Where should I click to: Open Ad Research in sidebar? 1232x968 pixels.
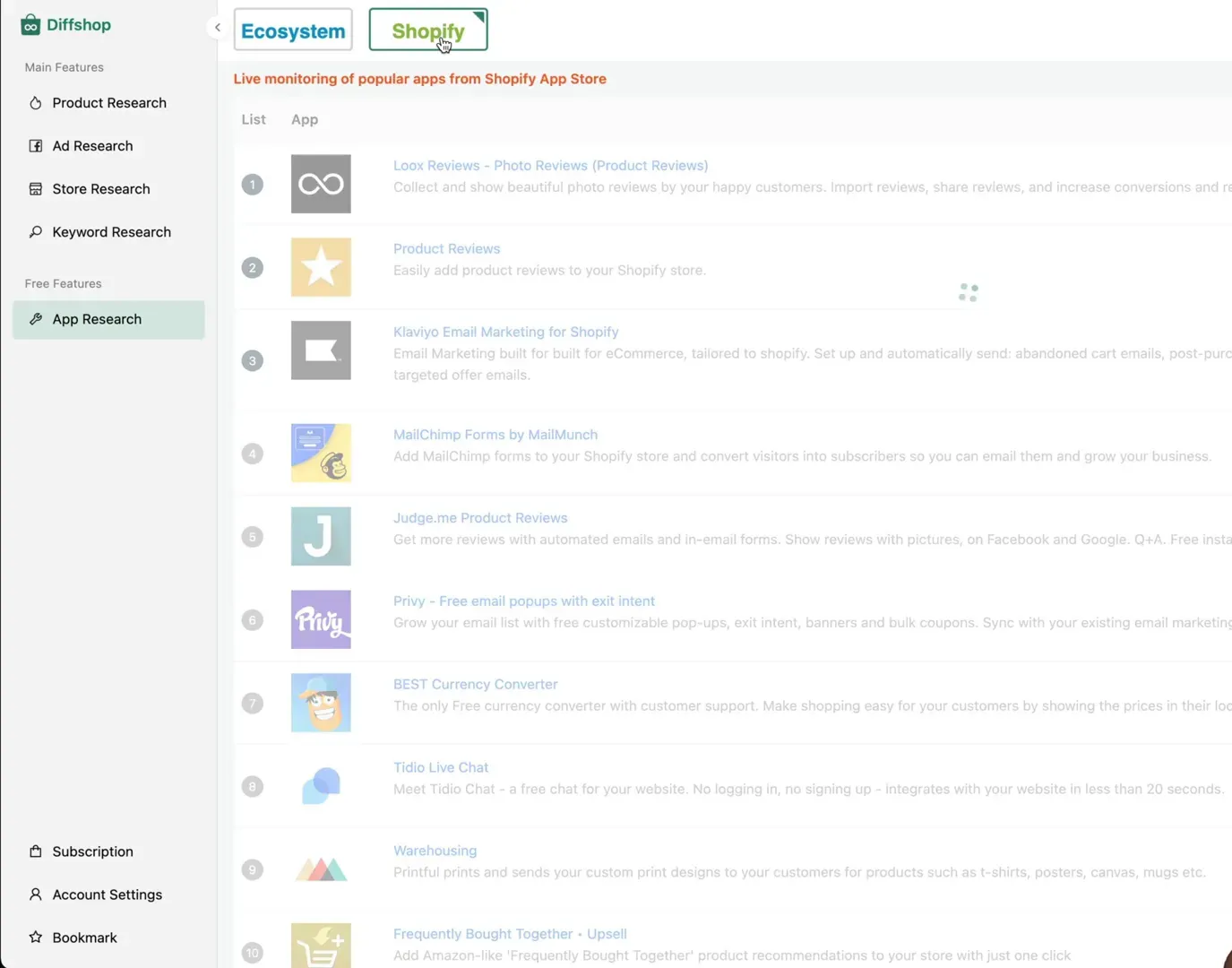108,146
